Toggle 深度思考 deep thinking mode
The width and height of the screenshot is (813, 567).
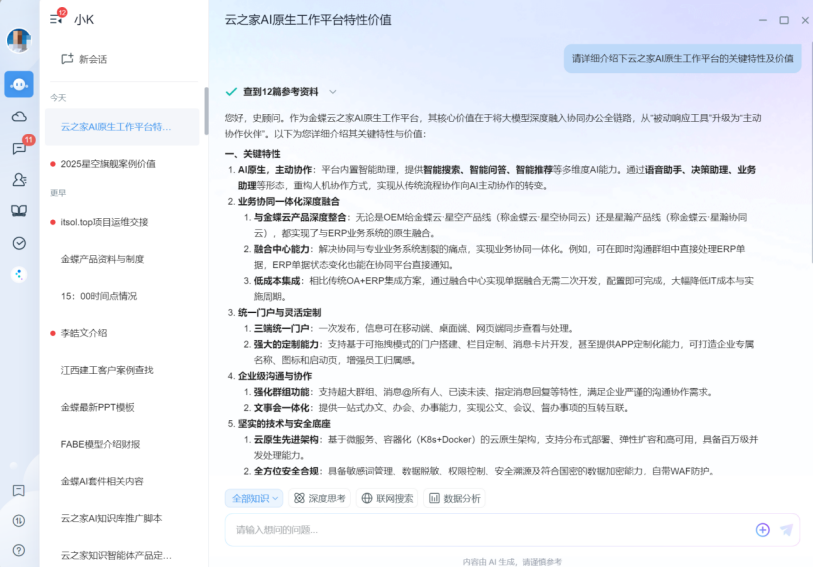click(x=319, y=498)
